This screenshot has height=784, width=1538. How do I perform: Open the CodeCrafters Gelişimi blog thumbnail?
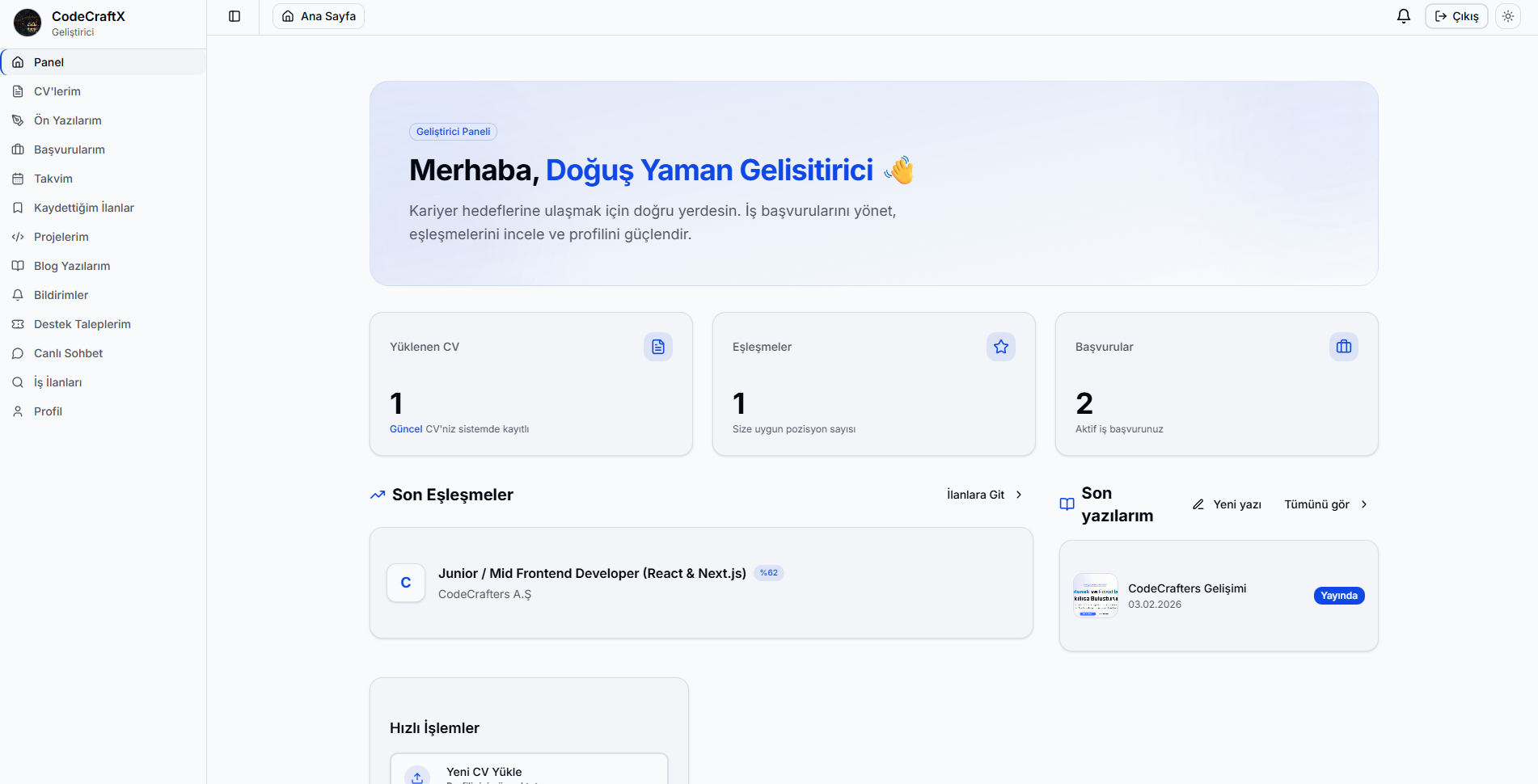point(1096,596)
